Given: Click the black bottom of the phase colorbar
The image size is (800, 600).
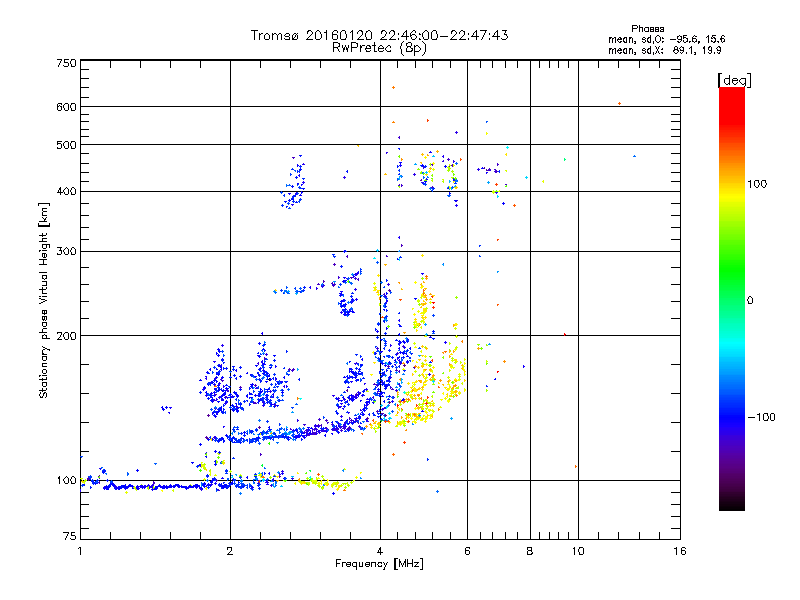Looking at the screenshot, I should (x=732, y=503).
